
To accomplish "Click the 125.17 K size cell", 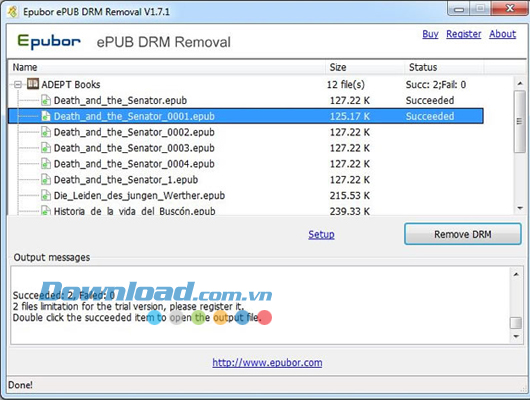I will coord(350,116).
